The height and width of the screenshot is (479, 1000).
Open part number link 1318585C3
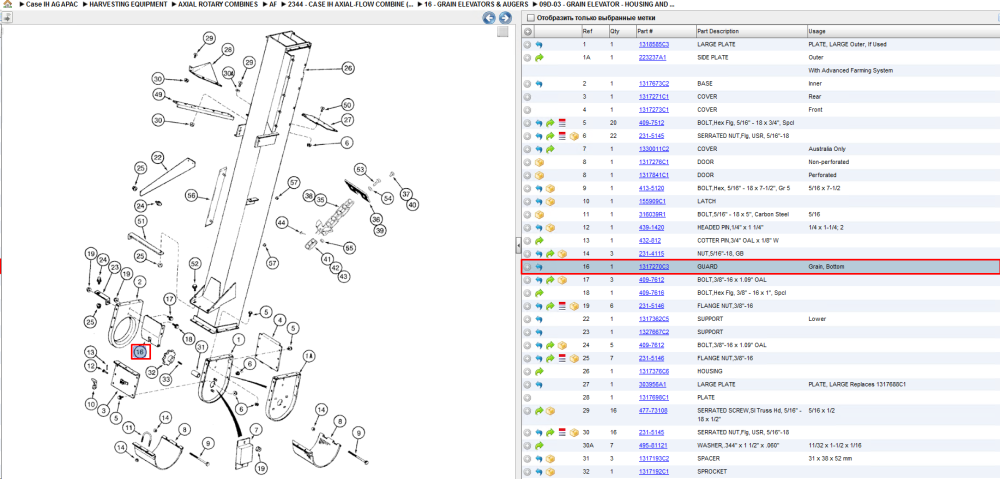pyautogui.click(x=654, y=45)
